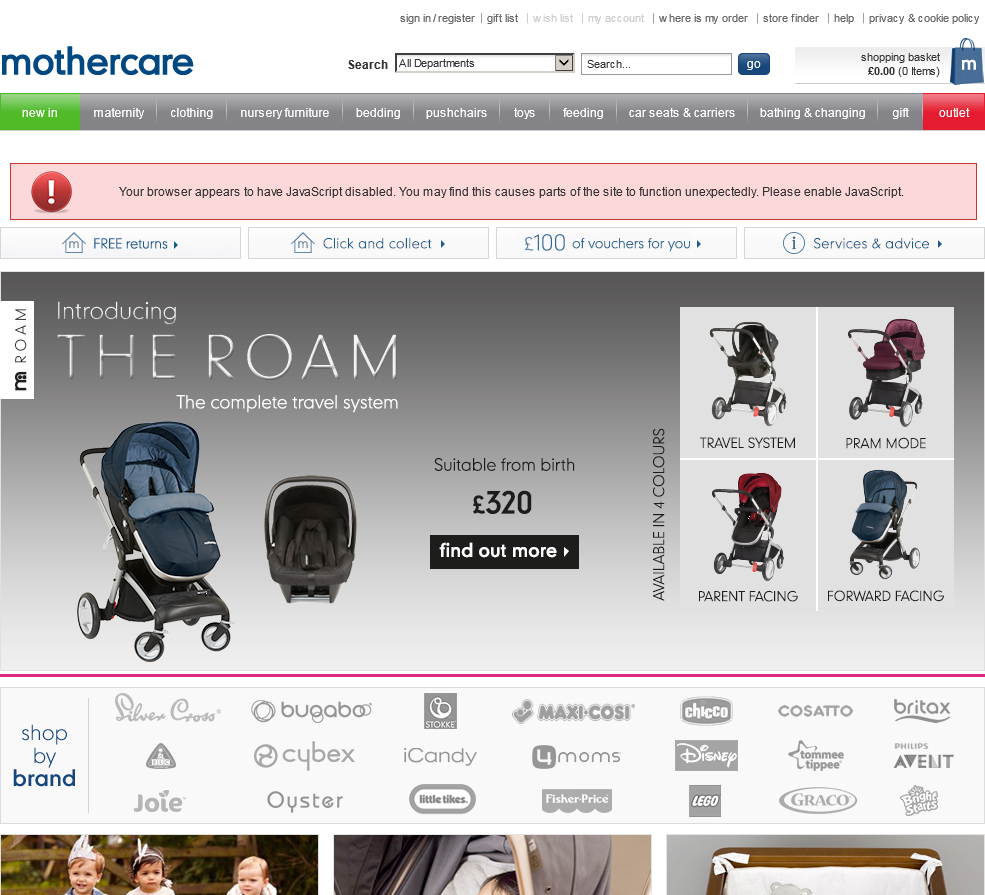Open the Fisher-Price brand logo
This screenshot has width=985, height=895.
(x=577, y=800)
